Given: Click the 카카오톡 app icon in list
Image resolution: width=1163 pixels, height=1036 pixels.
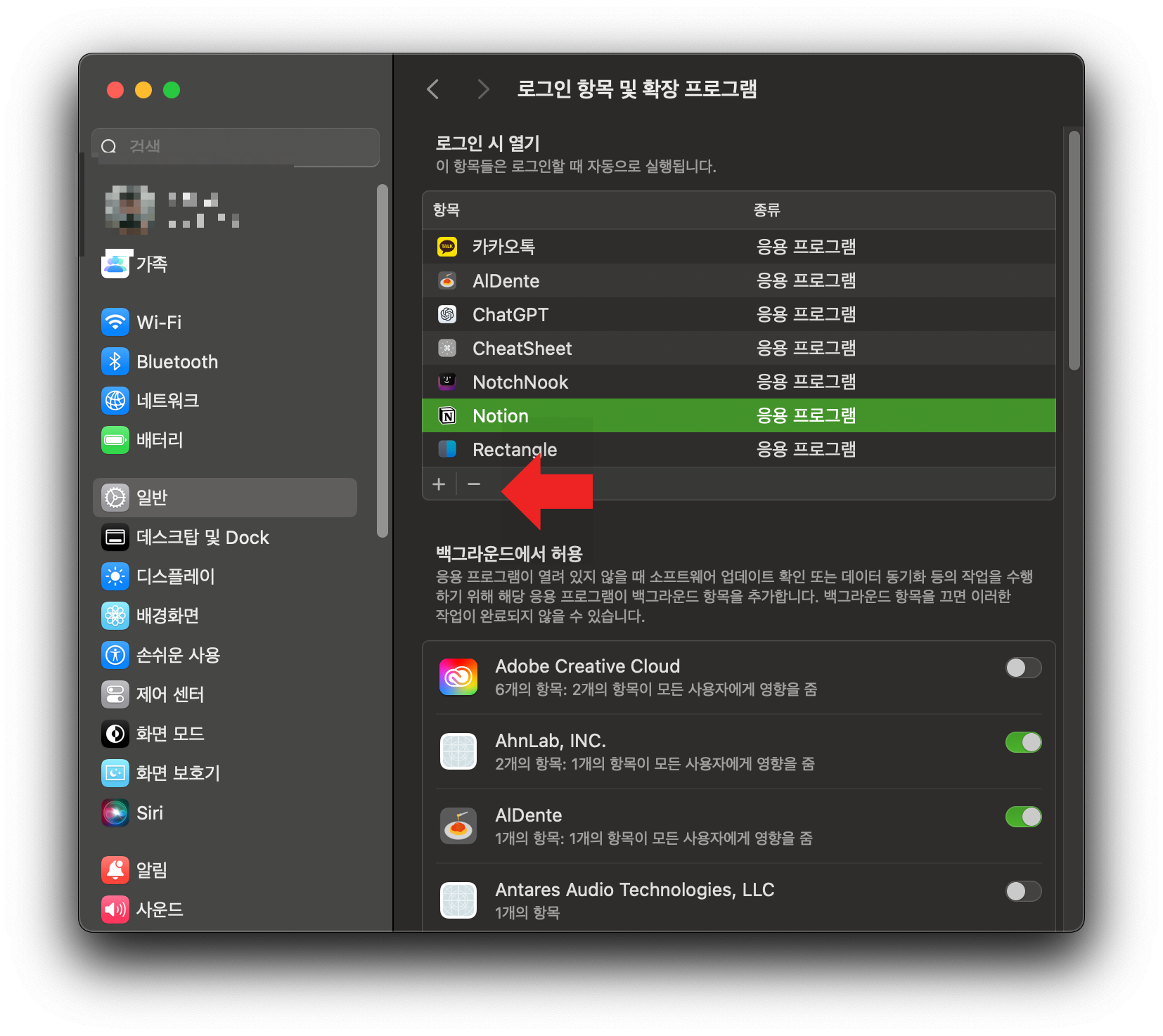Looking at the screenshot, I should (x=447, y=247).
